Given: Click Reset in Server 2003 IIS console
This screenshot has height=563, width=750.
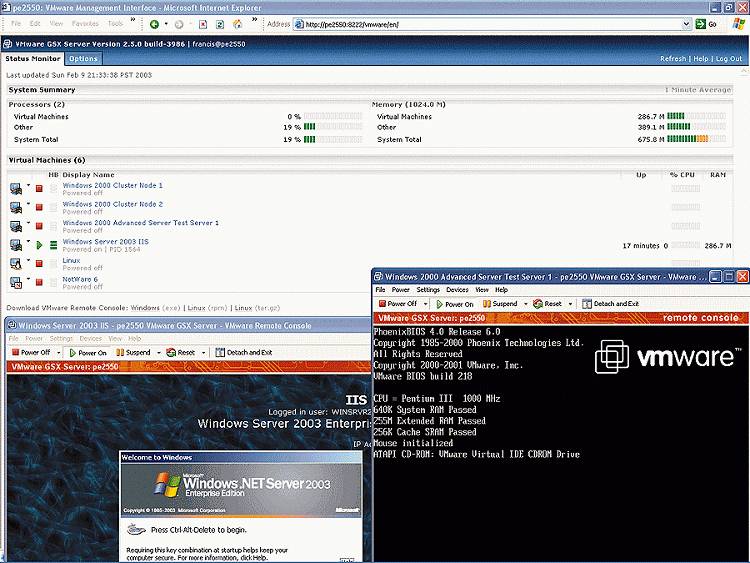Looking at the screenshot, I should click(x=180, y=353).
